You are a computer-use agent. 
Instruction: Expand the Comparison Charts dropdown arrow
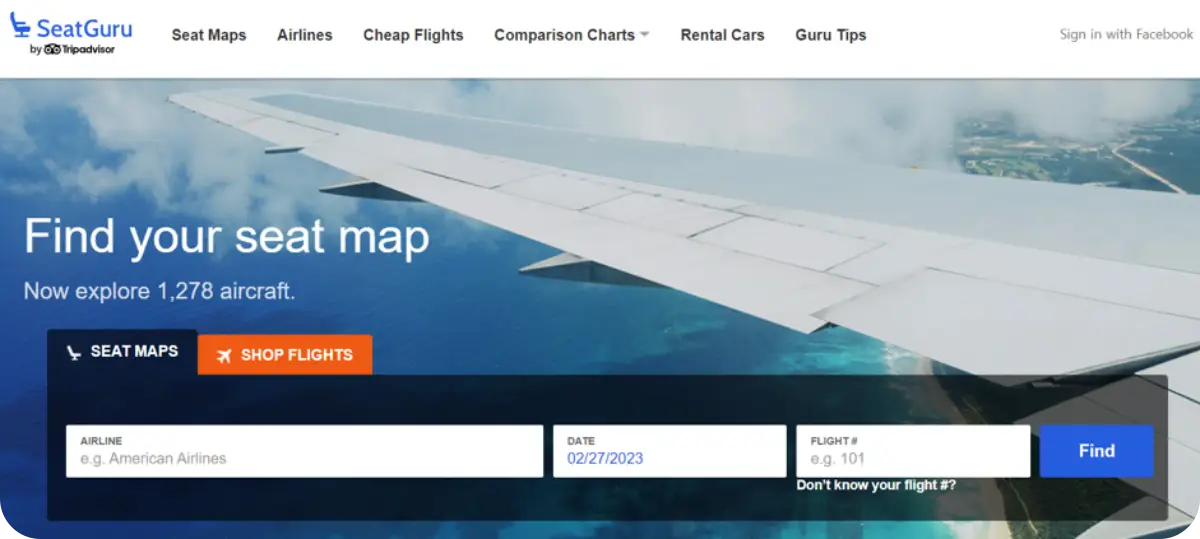coord(645,34)
